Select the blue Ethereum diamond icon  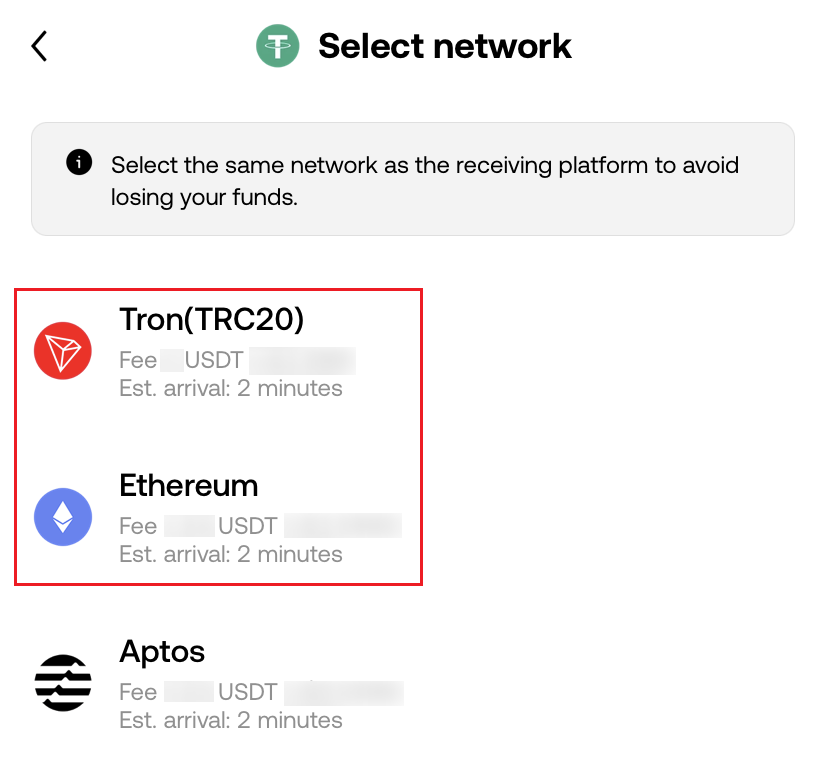pyautogui.click(x=63, y=517)
